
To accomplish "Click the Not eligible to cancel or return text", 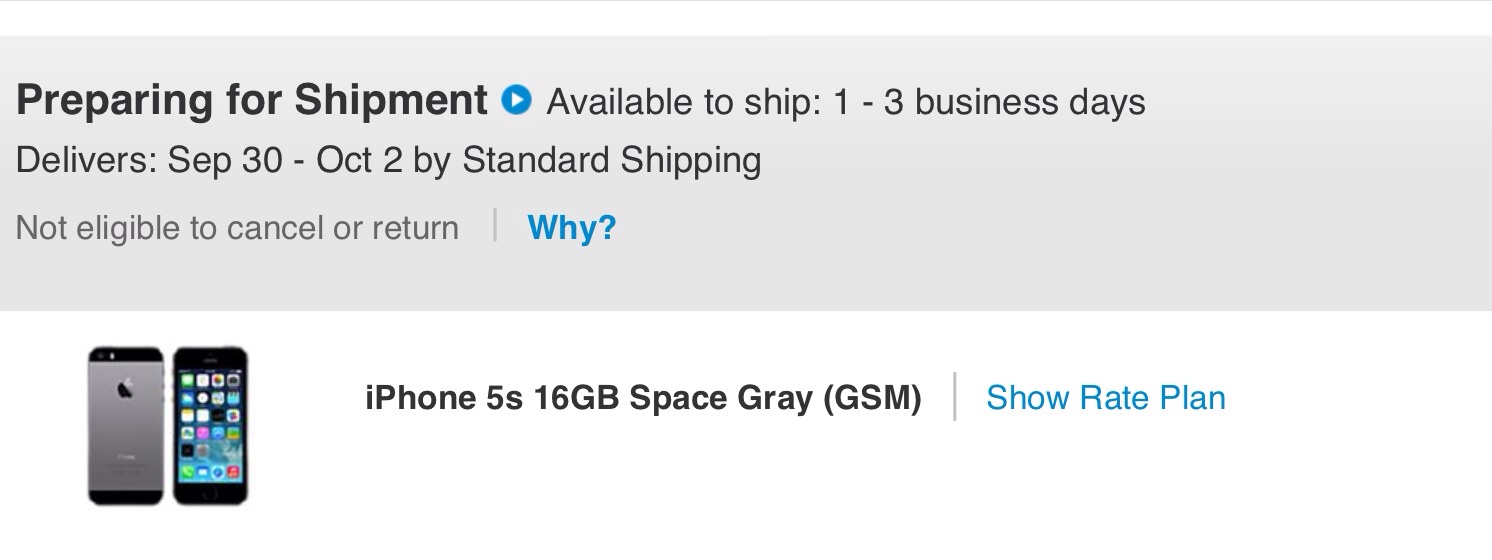I will [x=237, y=228].
